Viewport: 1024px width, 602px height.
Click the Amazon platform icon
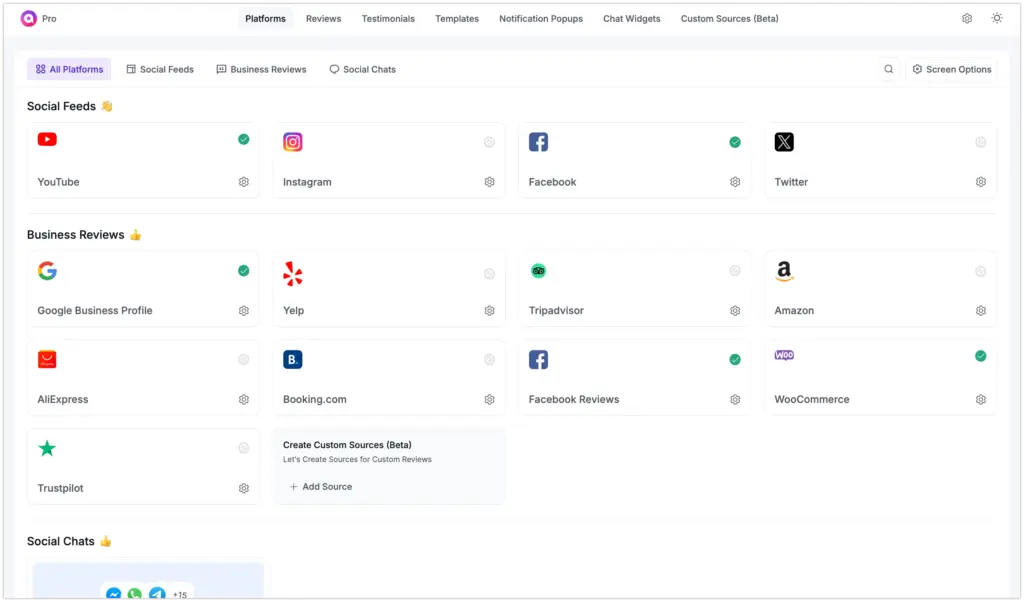click(784, 270)
